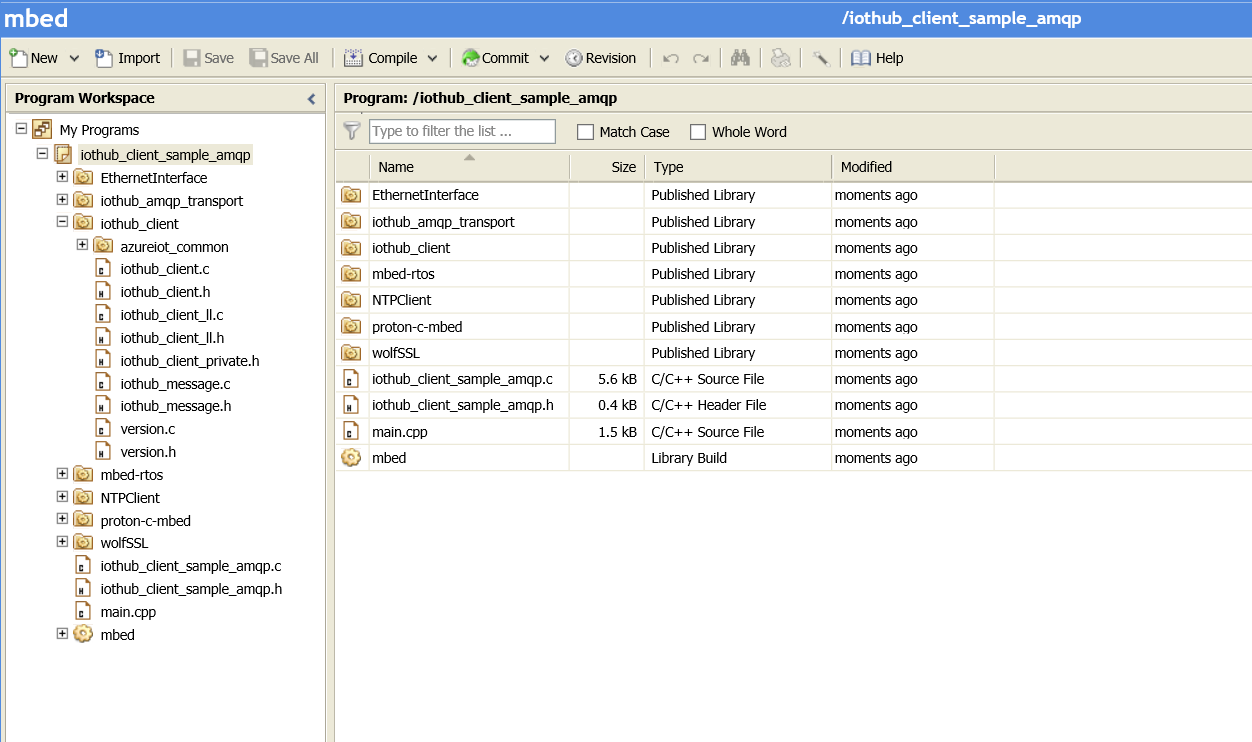Click the Commit toolbar button
The width and height of the screenshot is (1252, 742).
(x=495, y=58)
